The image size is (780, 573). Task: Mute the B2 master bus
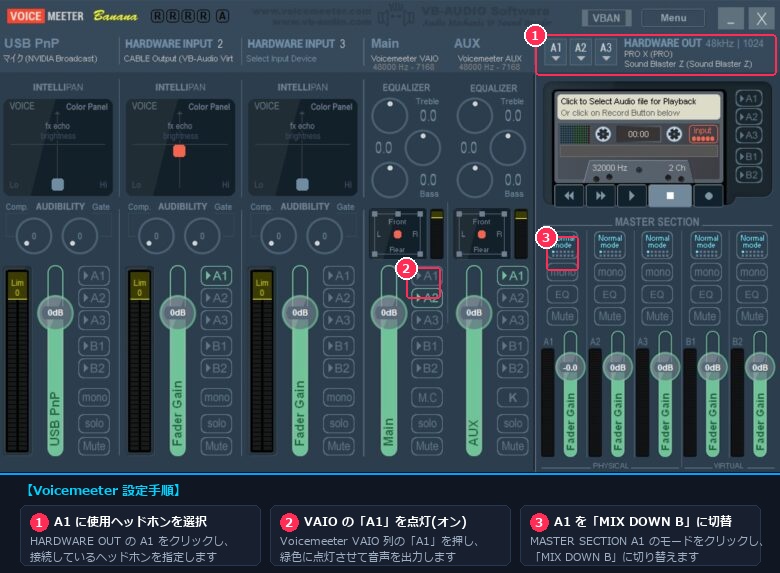tap(752, 316)
